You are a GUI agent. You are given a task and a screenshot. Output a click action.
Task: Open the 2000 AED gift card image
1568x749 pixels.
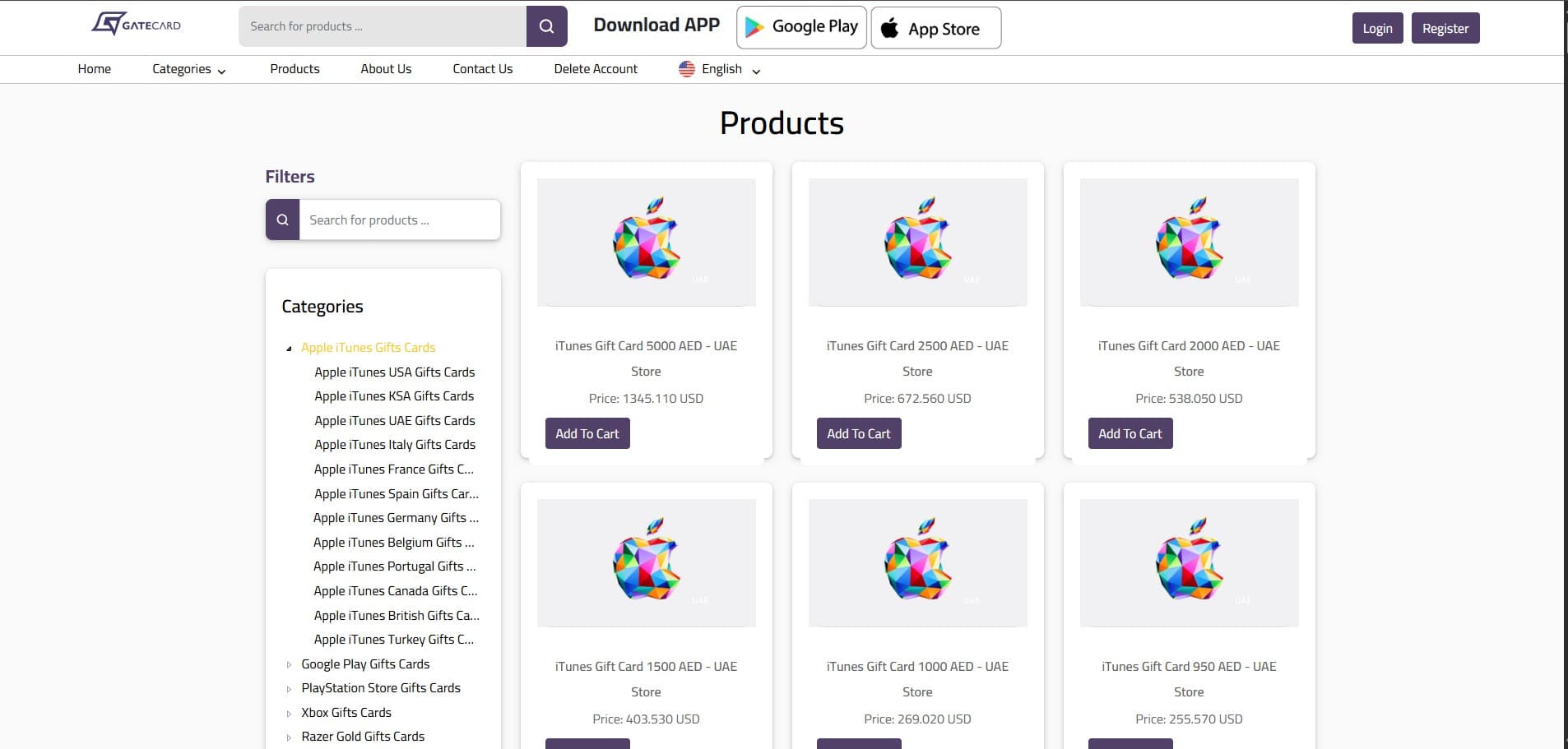[1189, 243]
